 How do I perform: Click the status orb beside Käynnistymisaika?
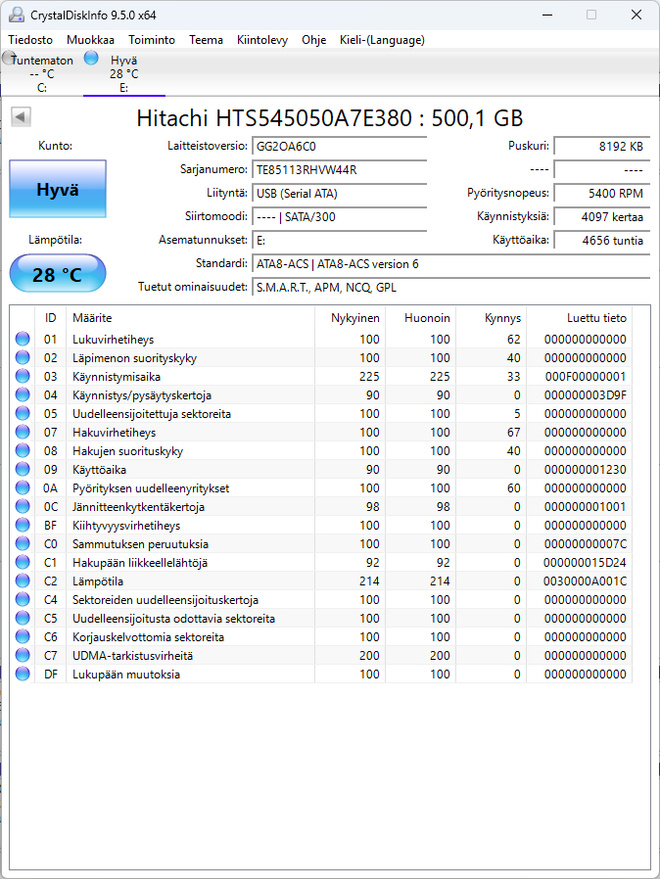click(22, 376)
